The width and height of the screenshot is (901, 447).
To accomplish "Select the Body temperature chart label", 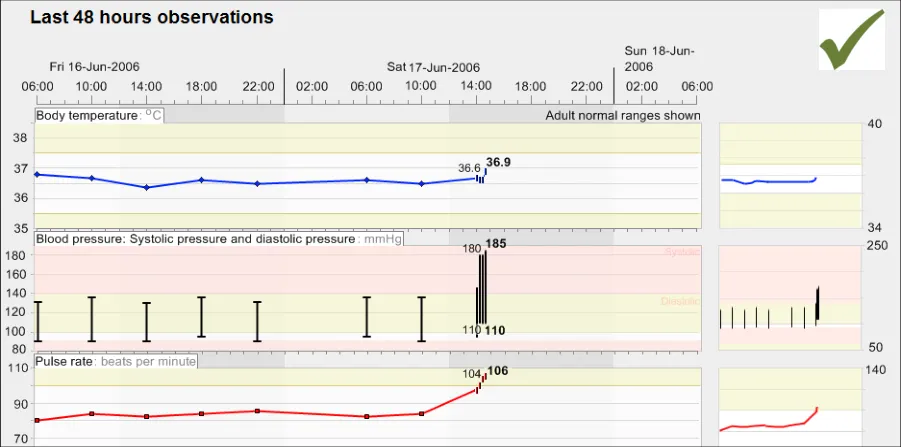I will pos(99,116).
